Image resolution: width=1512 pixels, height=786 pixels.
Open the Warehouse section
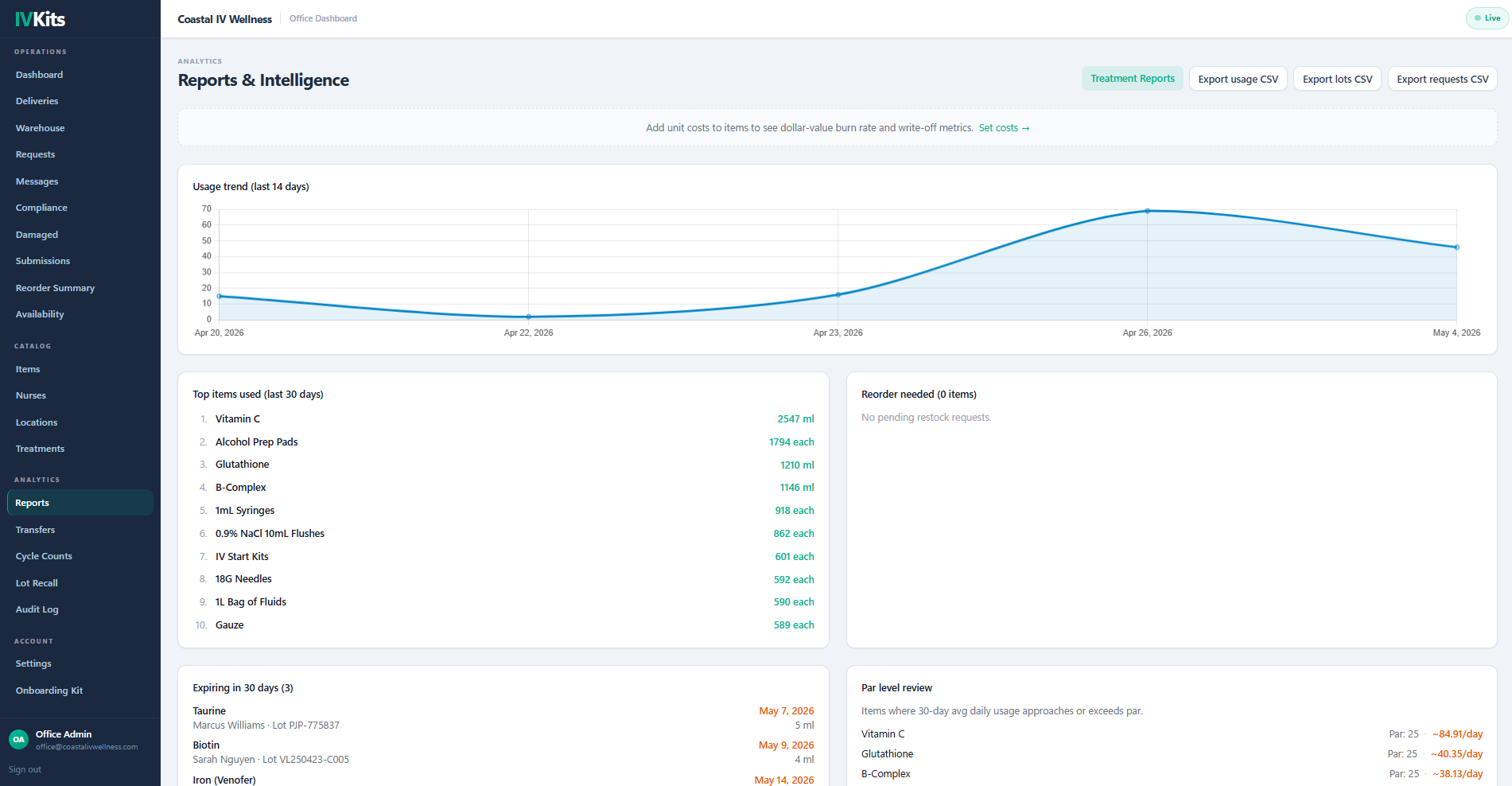(40, 128)
